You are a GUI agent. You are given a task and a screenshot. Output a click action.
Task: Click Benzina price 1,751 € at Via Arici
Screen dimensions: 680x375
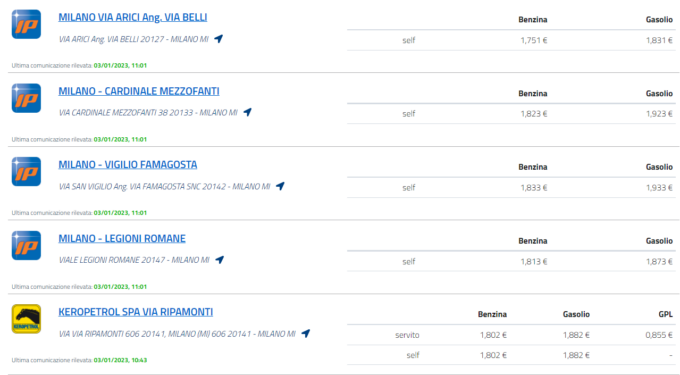pyautogui.click(x=533, y=40)
